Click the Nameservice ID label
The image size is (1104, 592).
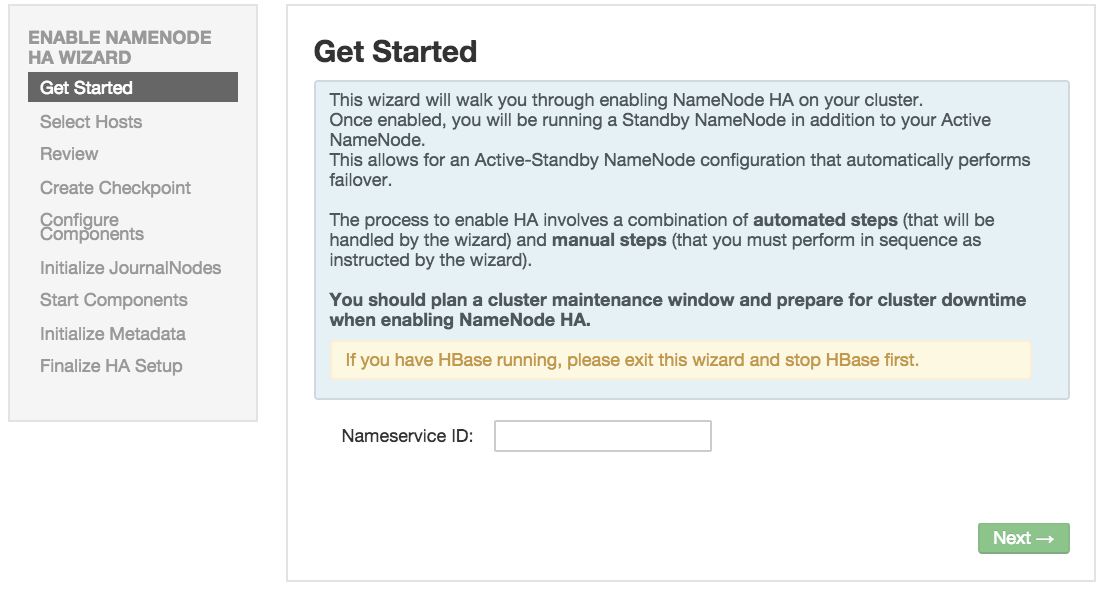click(x=407, y=436)
